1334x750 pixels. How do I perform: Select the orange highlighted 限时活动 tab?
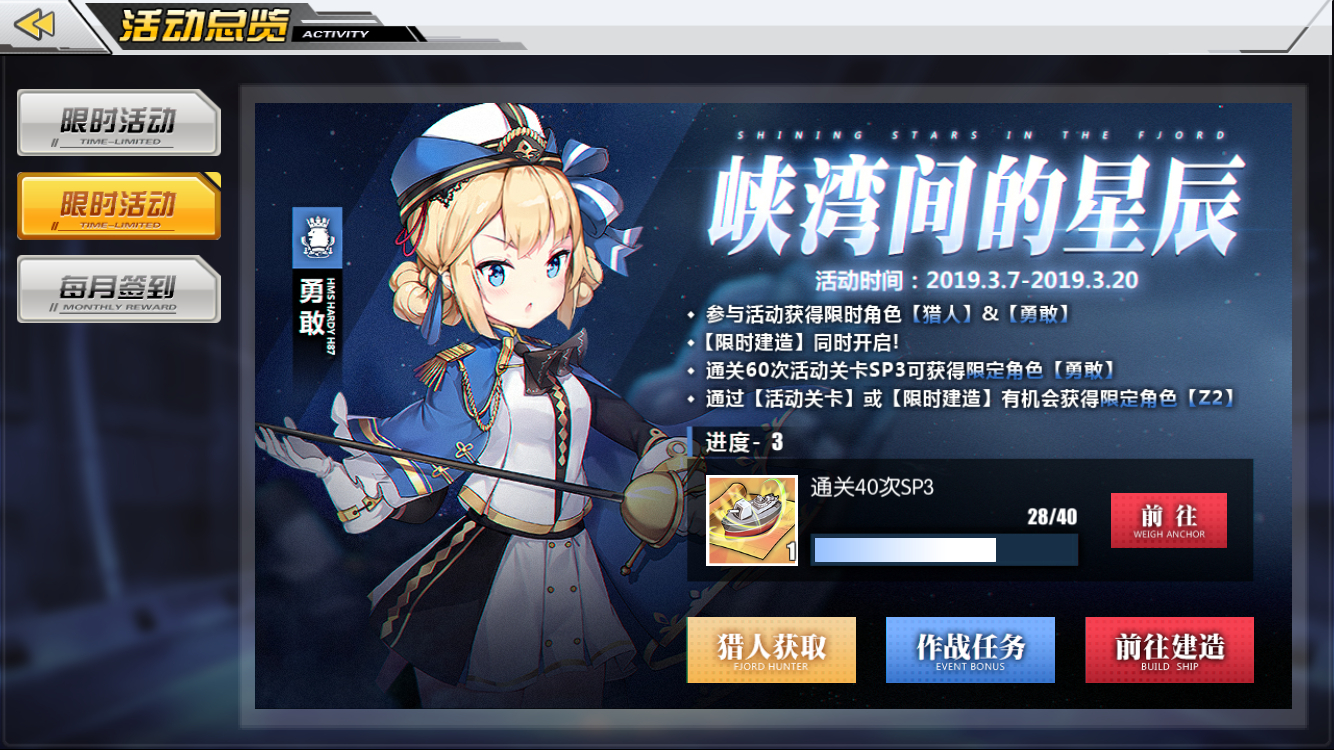coord(118,206)
